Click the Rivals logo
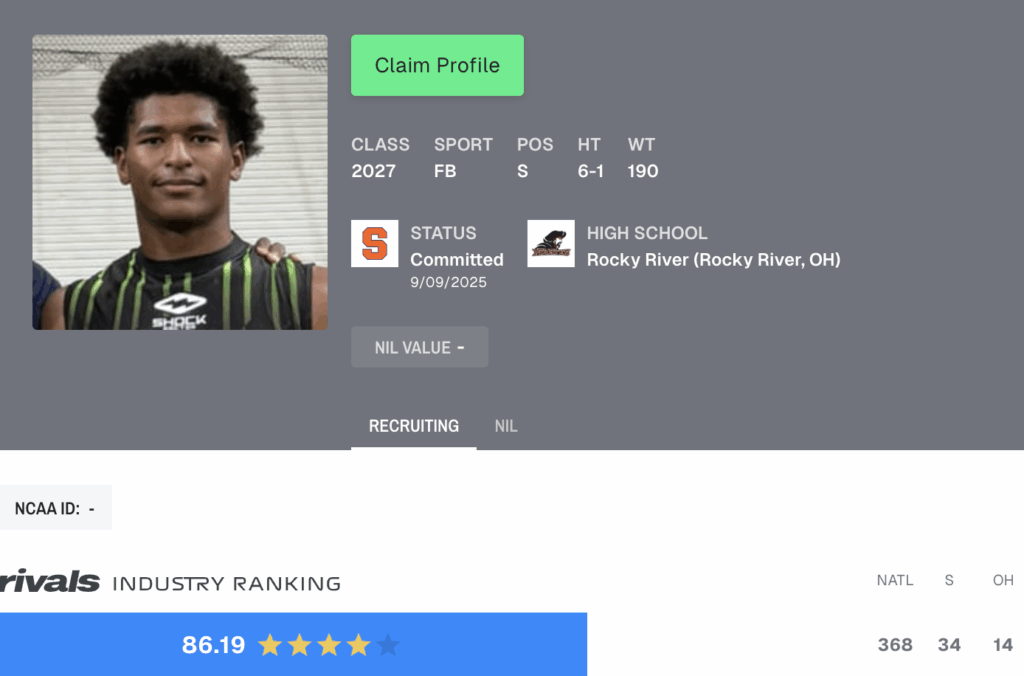 click(x=50, y=581)
